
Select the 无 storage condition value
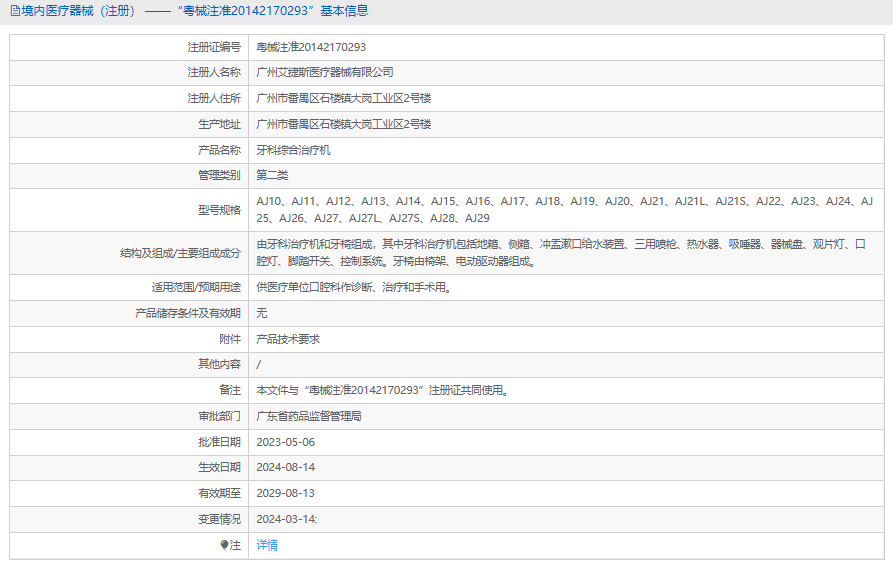click(x=261, y=313)
